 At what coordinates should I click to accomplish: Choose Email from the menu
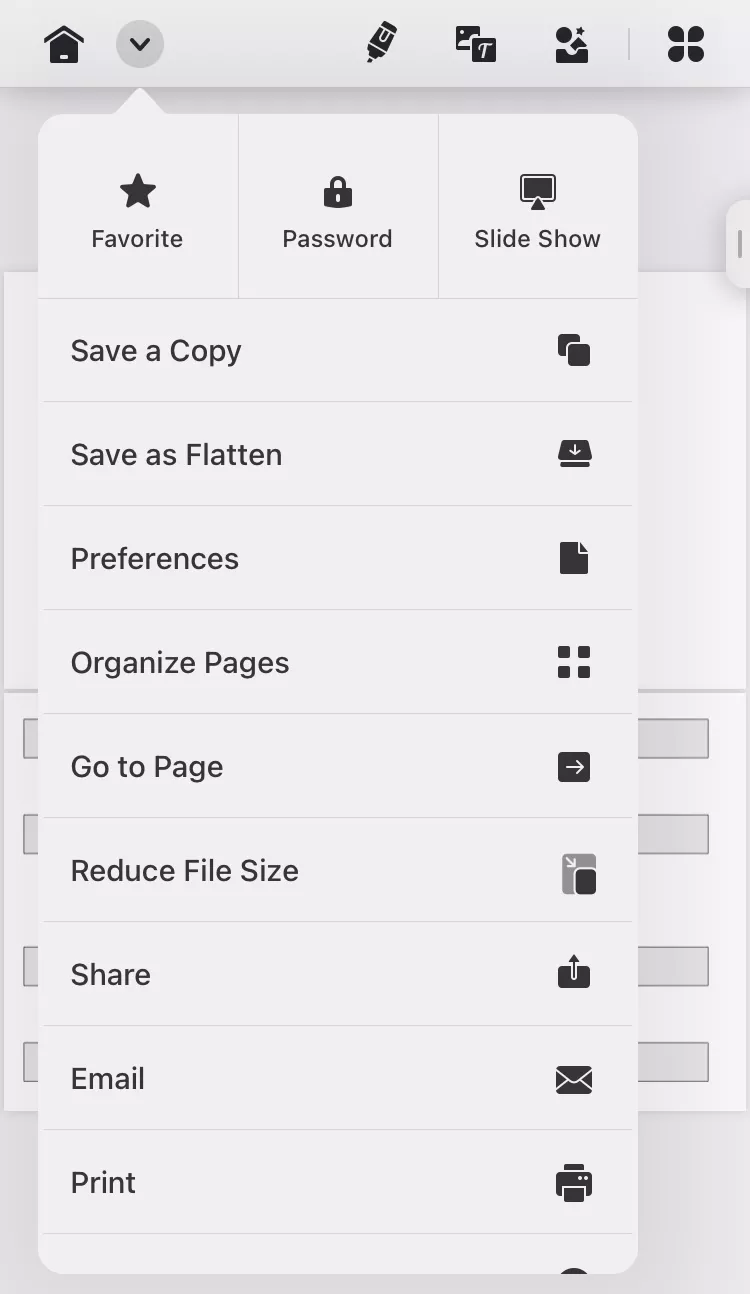(x=338, y=1079)
